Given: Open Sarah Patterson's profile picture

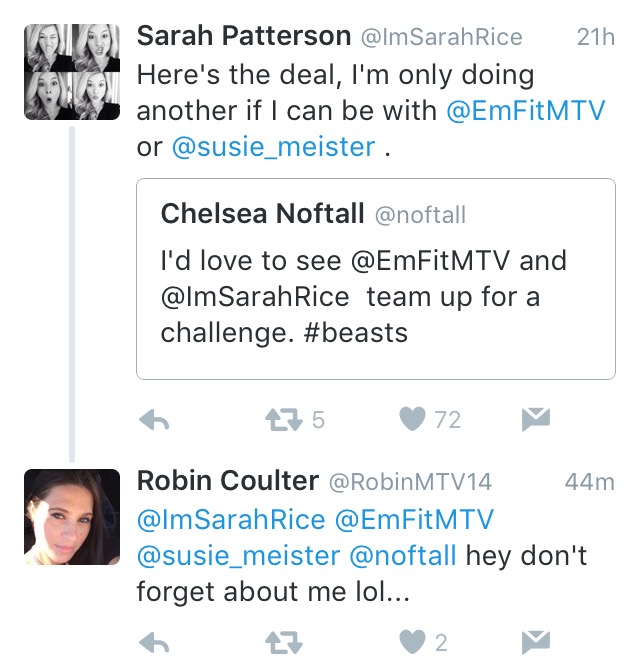Looking at the screenshot, I should tap(72, 72).
